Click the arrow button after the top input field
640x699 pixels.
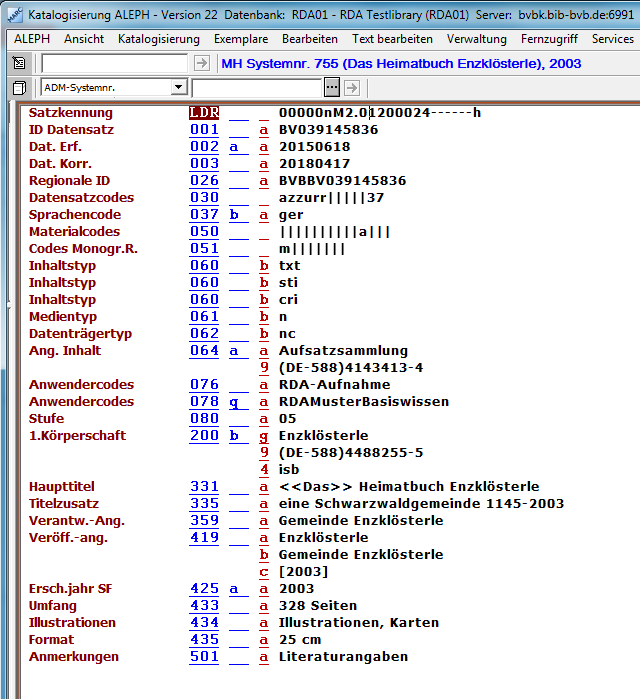(x=201, y=63)
